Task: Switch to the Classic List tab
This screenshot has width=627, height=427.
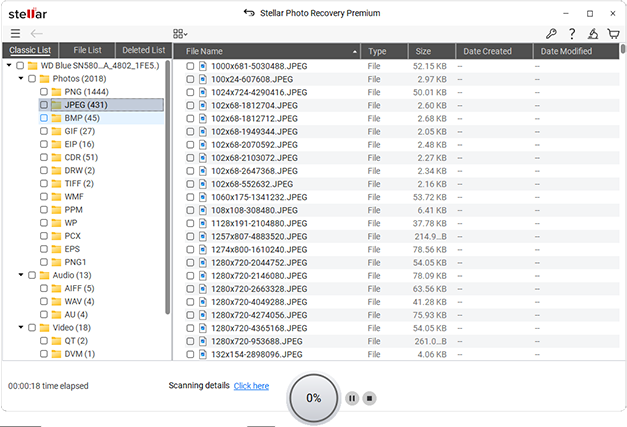Action: click(x=30, y=50)
